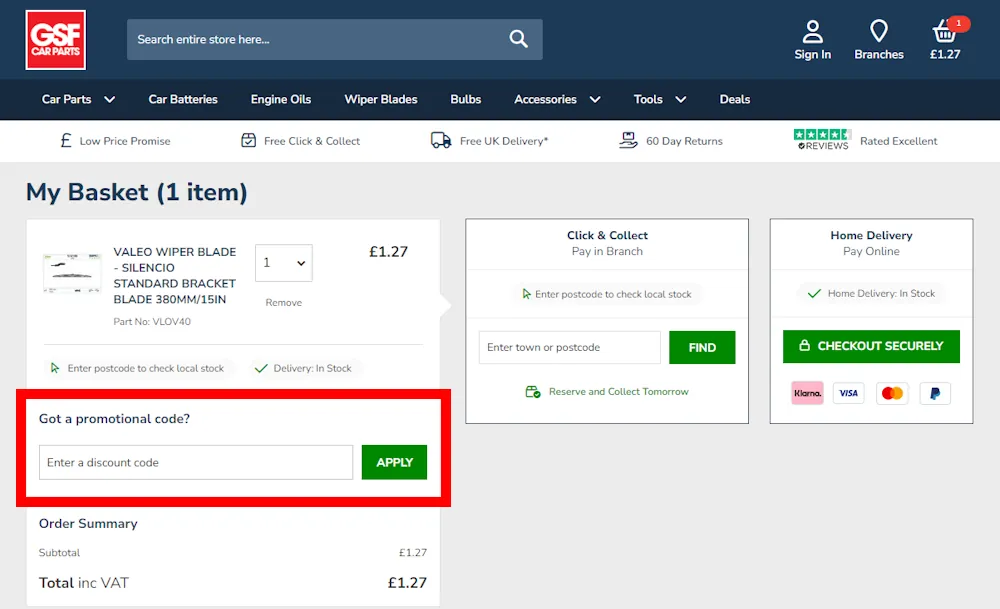Click the FIND branch button
The image size is (1000, 609).
702,348
